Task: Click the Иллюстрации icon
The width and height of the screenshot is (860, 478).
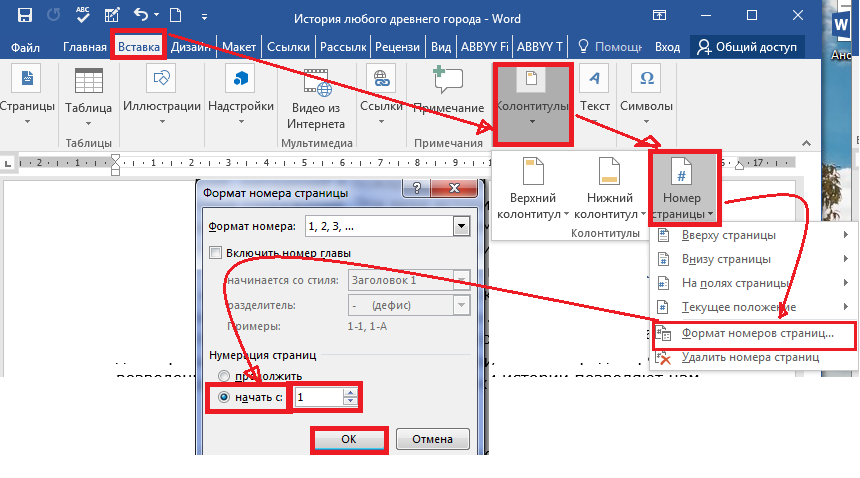Action: pyautogui.click(x=162, y=80)
